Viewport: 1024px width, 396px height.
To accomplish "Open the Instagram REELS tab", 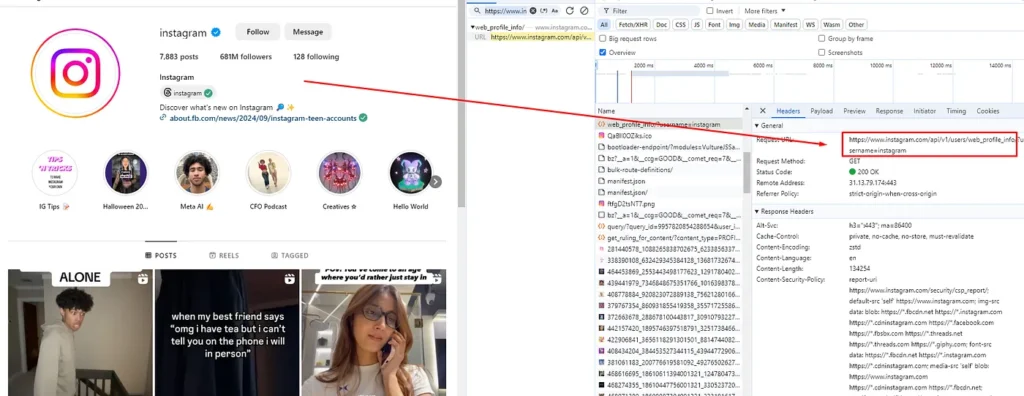I will point(224,256).
